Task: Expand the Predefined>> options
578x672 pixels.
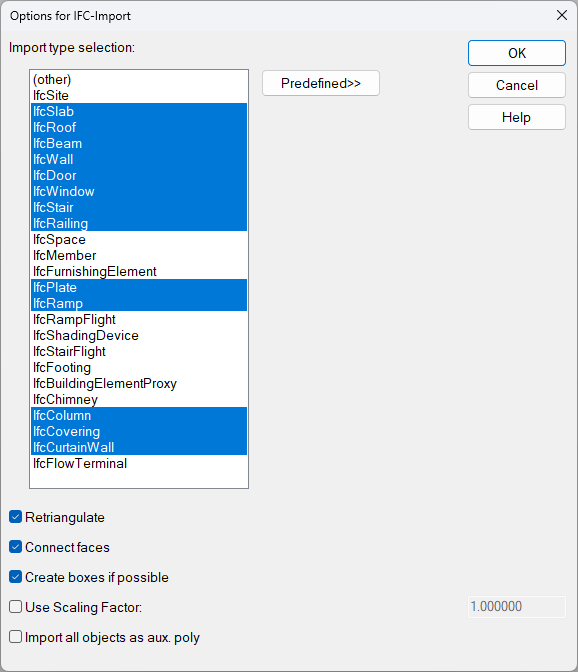Action: [x=320, y=83]
